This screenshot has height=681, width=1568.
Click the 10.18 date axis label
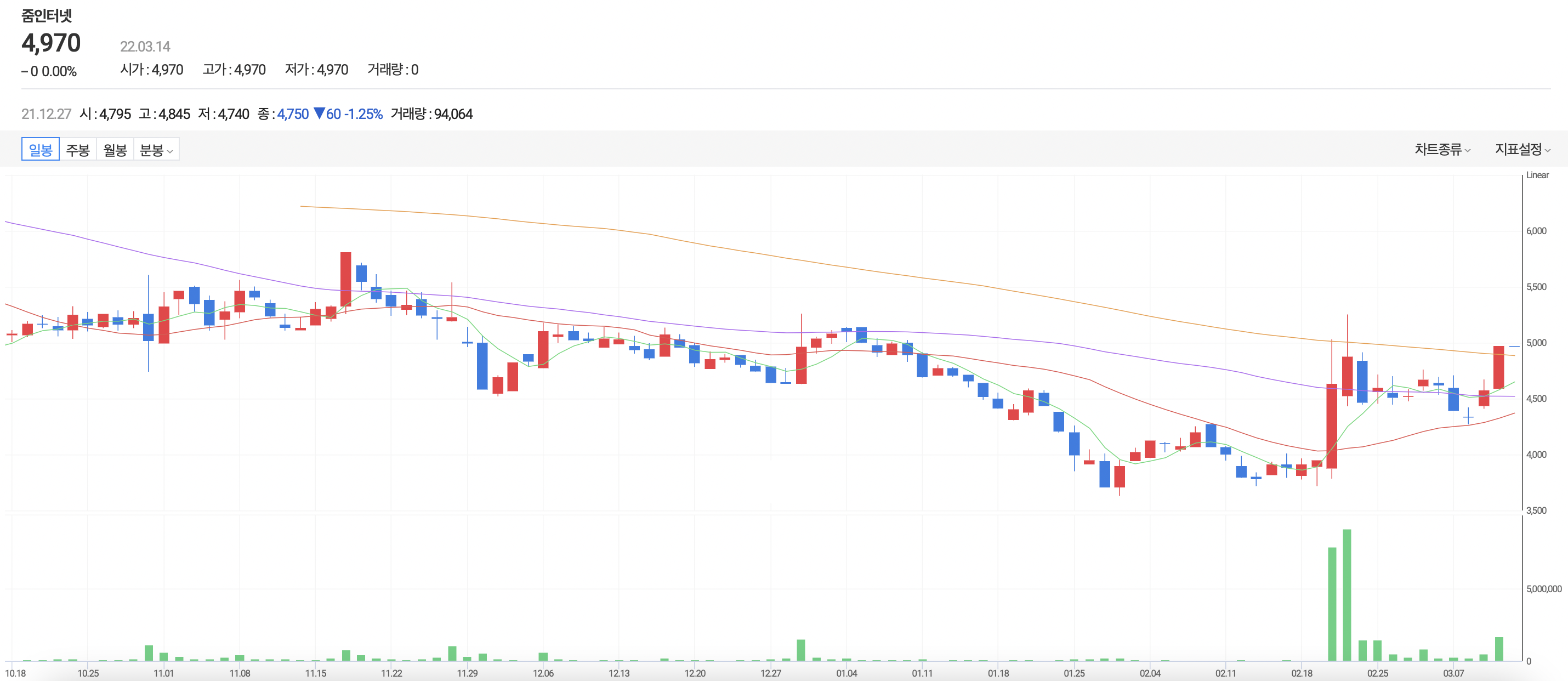[15, 673]
